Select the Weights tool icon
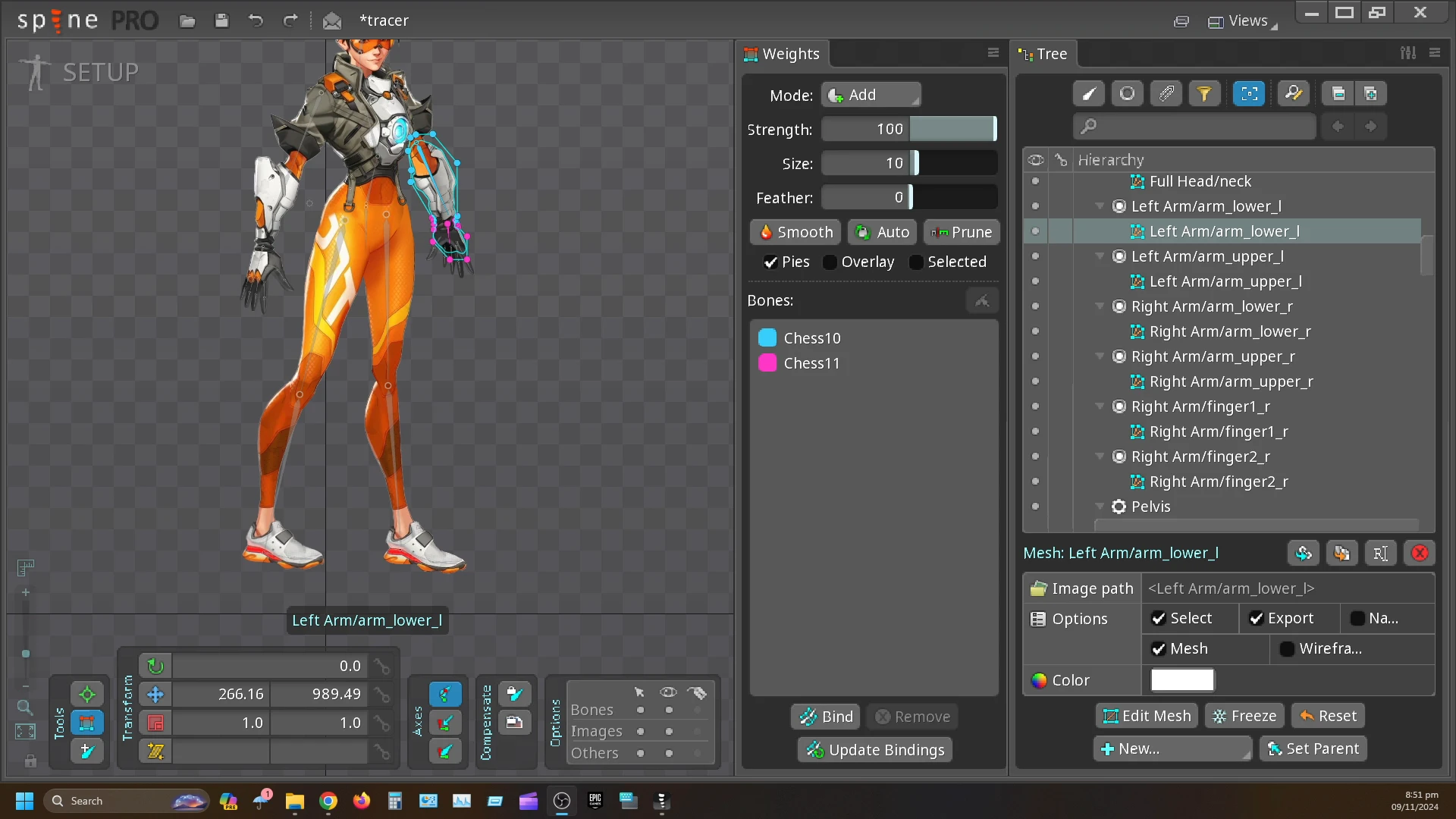1456x819 pixels. 87,723
